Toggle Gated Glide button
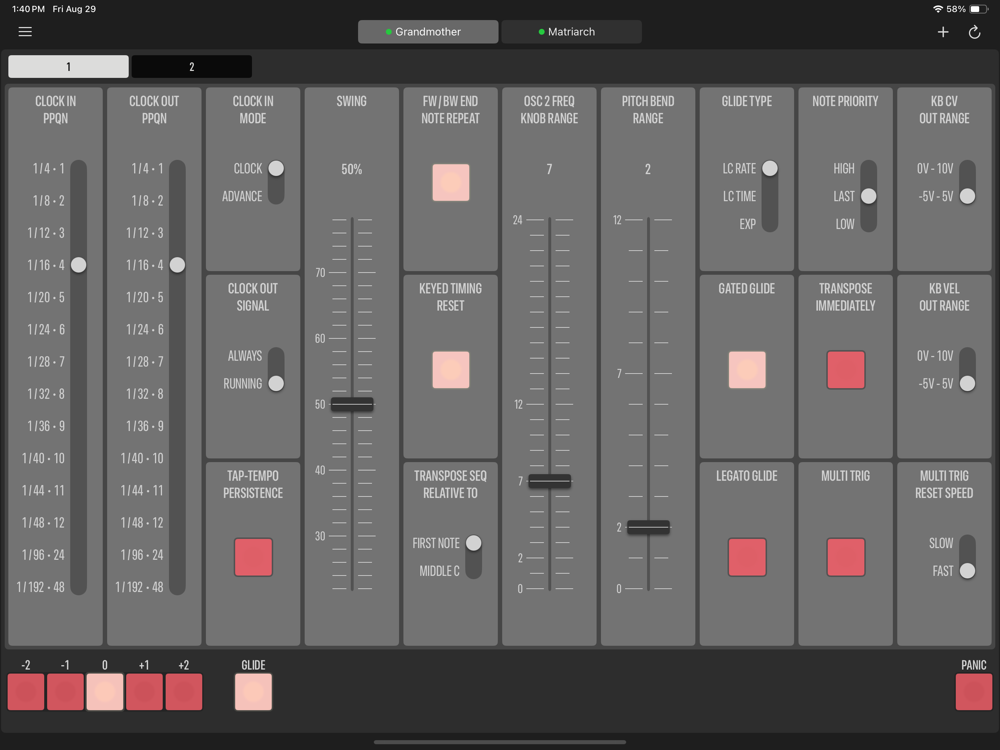Image resolution: width=1000 pixels, height=750 pixels. (x=747, y=370)
